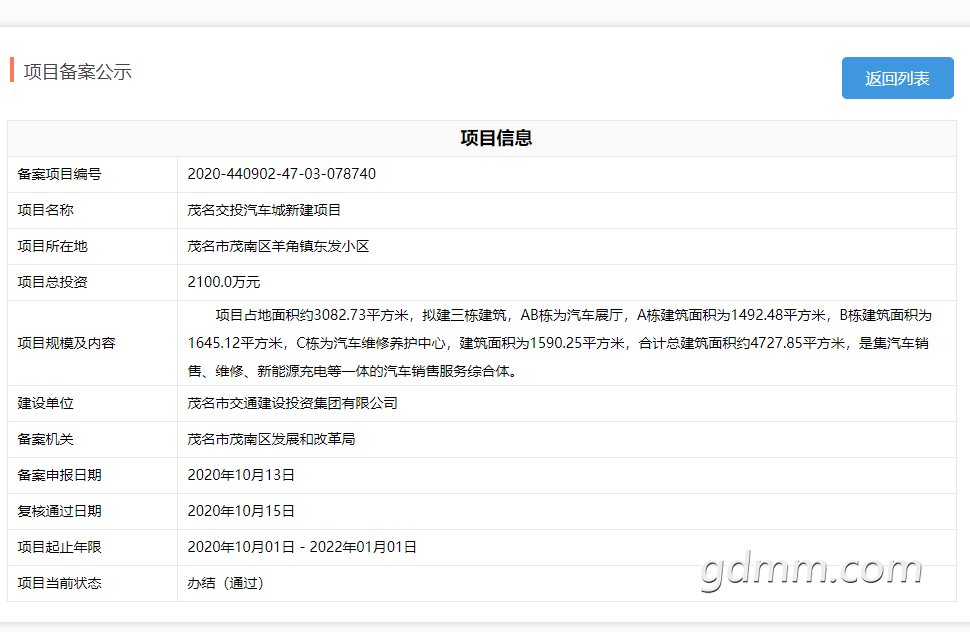Select the status value 办结（通过）
This screenshot has width=970, height=632.
pyautogui.click(x=226, y=583)
